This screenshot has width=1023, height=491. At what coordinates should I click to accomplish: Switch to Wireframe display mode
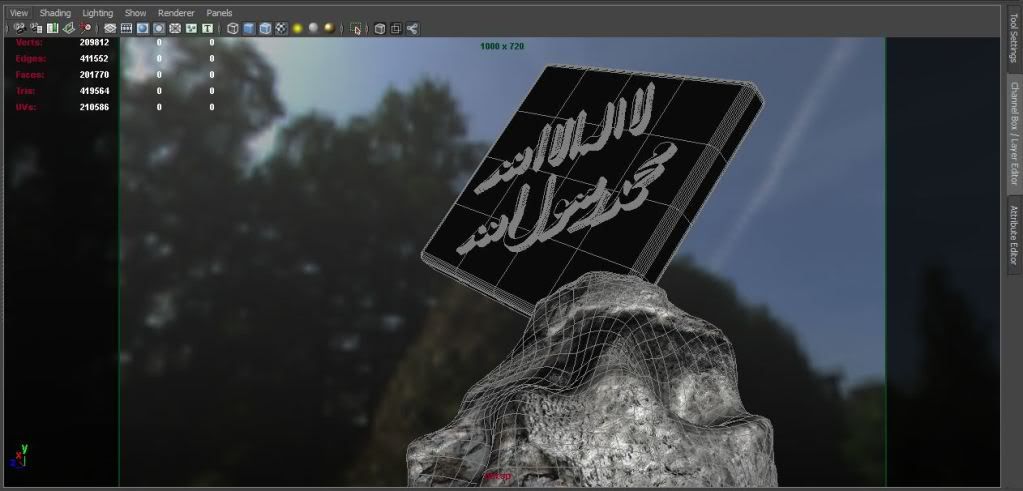point(233,28)
